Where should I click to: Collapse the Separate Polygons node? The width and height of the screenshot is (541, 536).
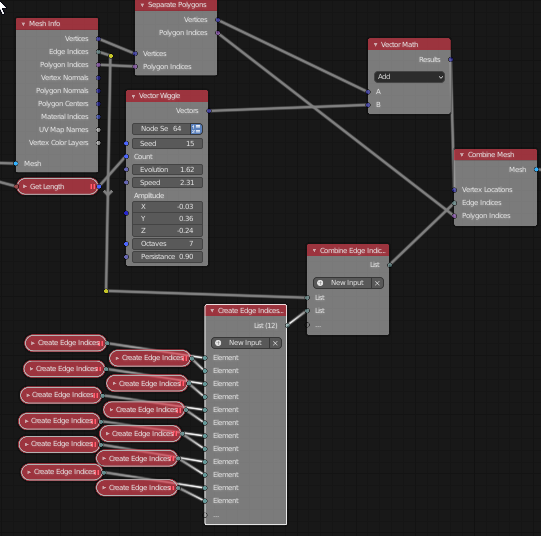(x=142, y=5)
